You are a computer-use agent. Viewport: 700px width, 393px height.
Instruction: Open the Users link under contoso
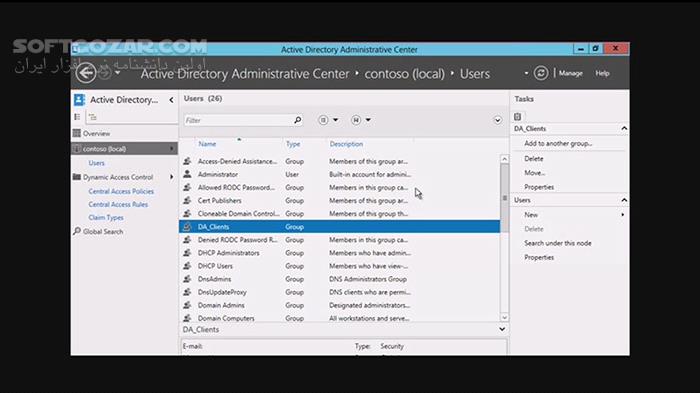click(96, 163)
